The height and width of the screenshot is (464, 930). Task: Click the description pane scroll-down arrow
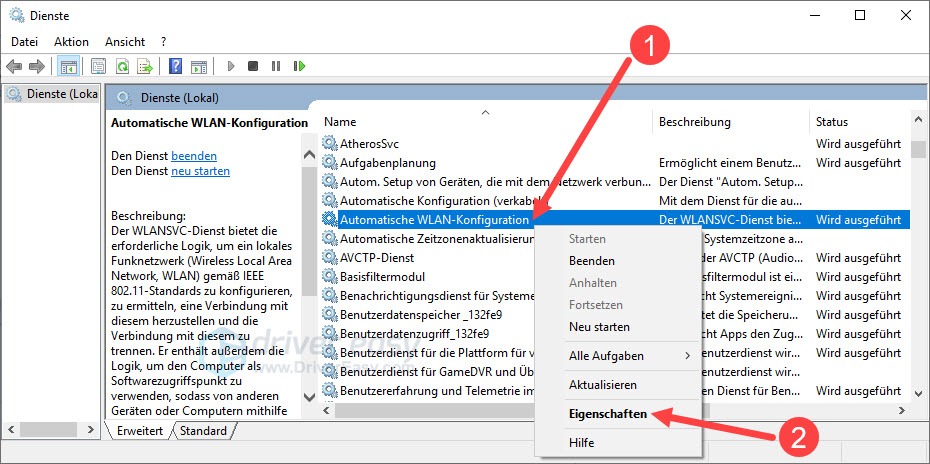[309, 396]
